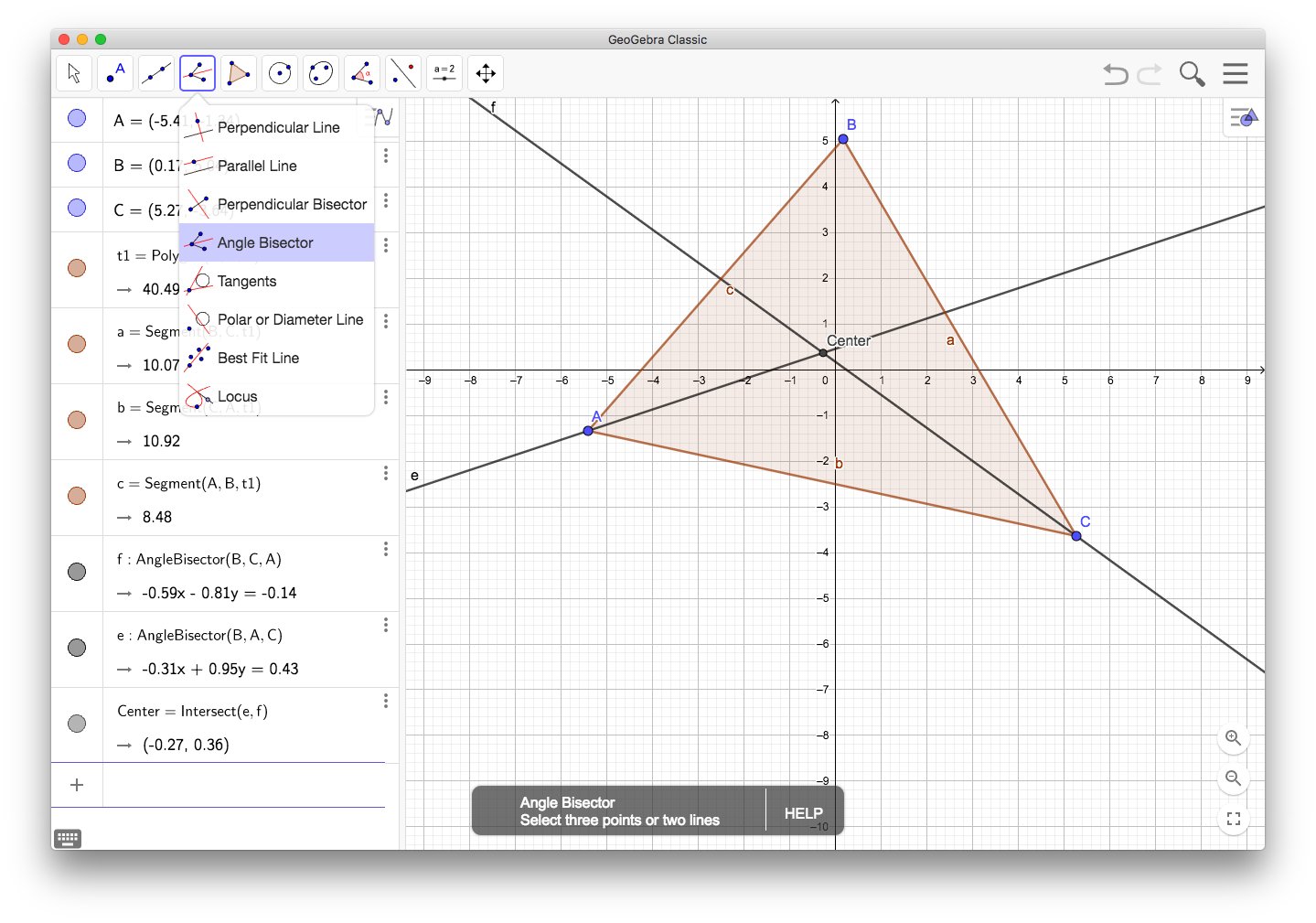Image resolution: width=1316 pixels, height=923 pixels.
Task: Toggle visibility of segment c
Action: tap(76, 496)
